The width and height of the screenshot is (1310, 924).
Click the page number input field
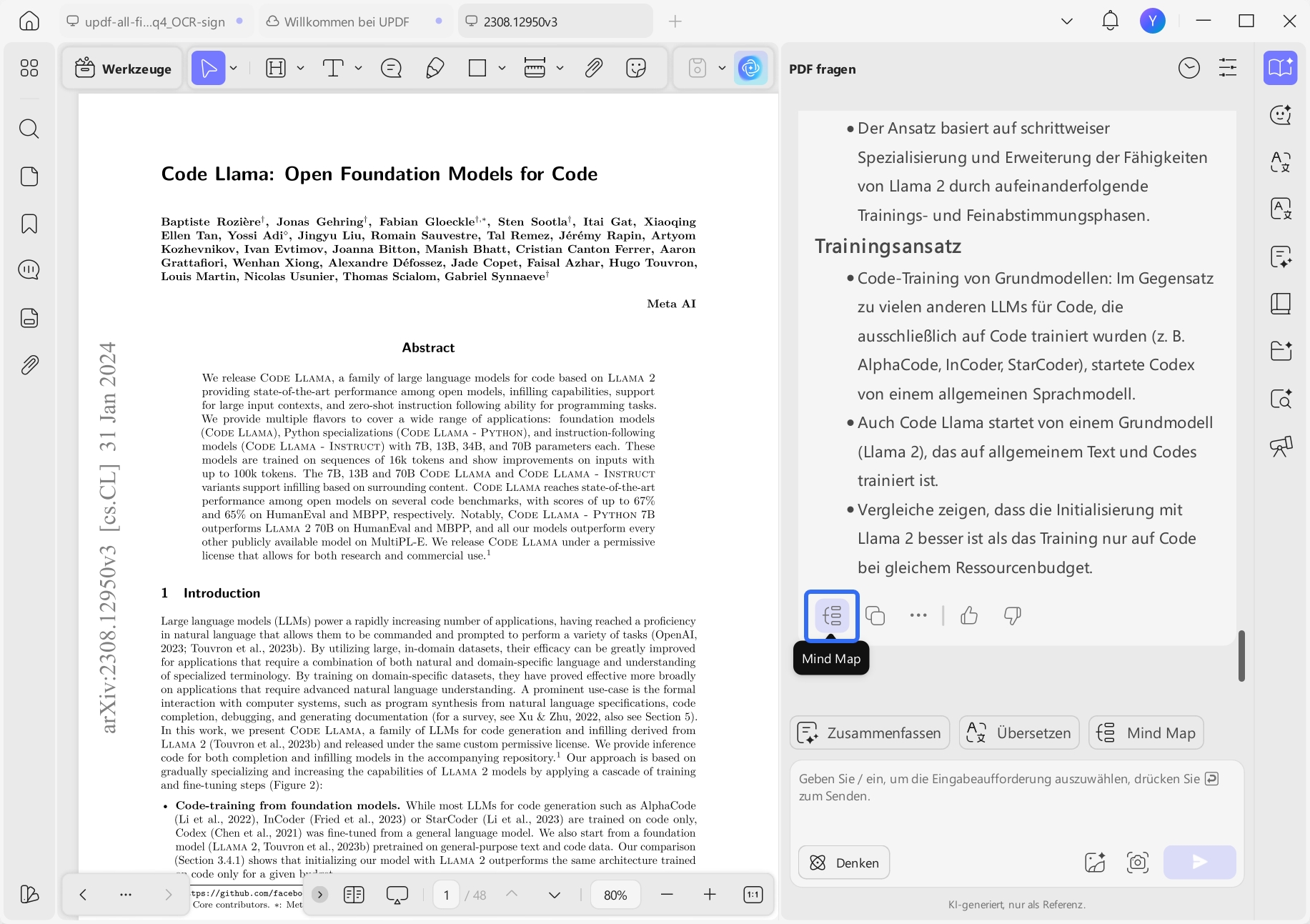click(447, 895)
